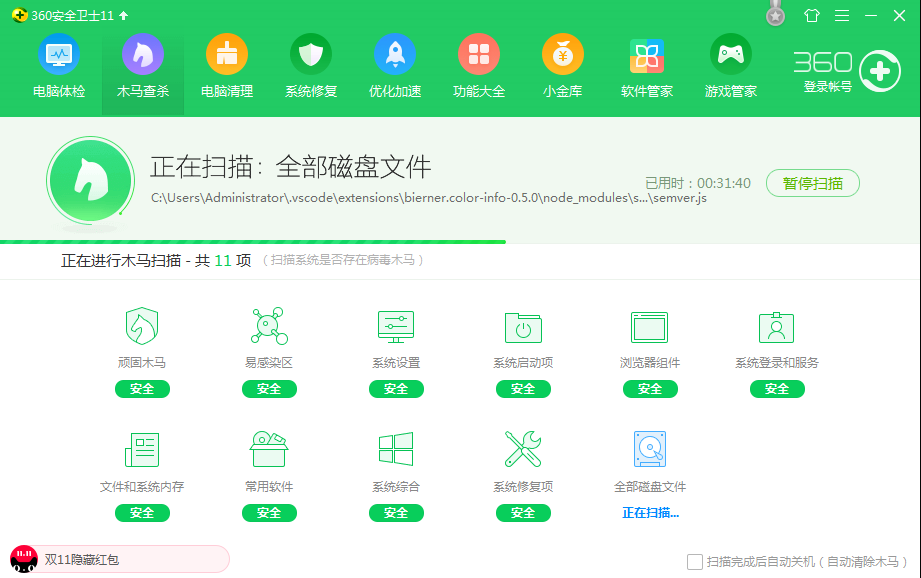
Task: Click the 常用软件 scan item icon
Action: tap(269, 449)
